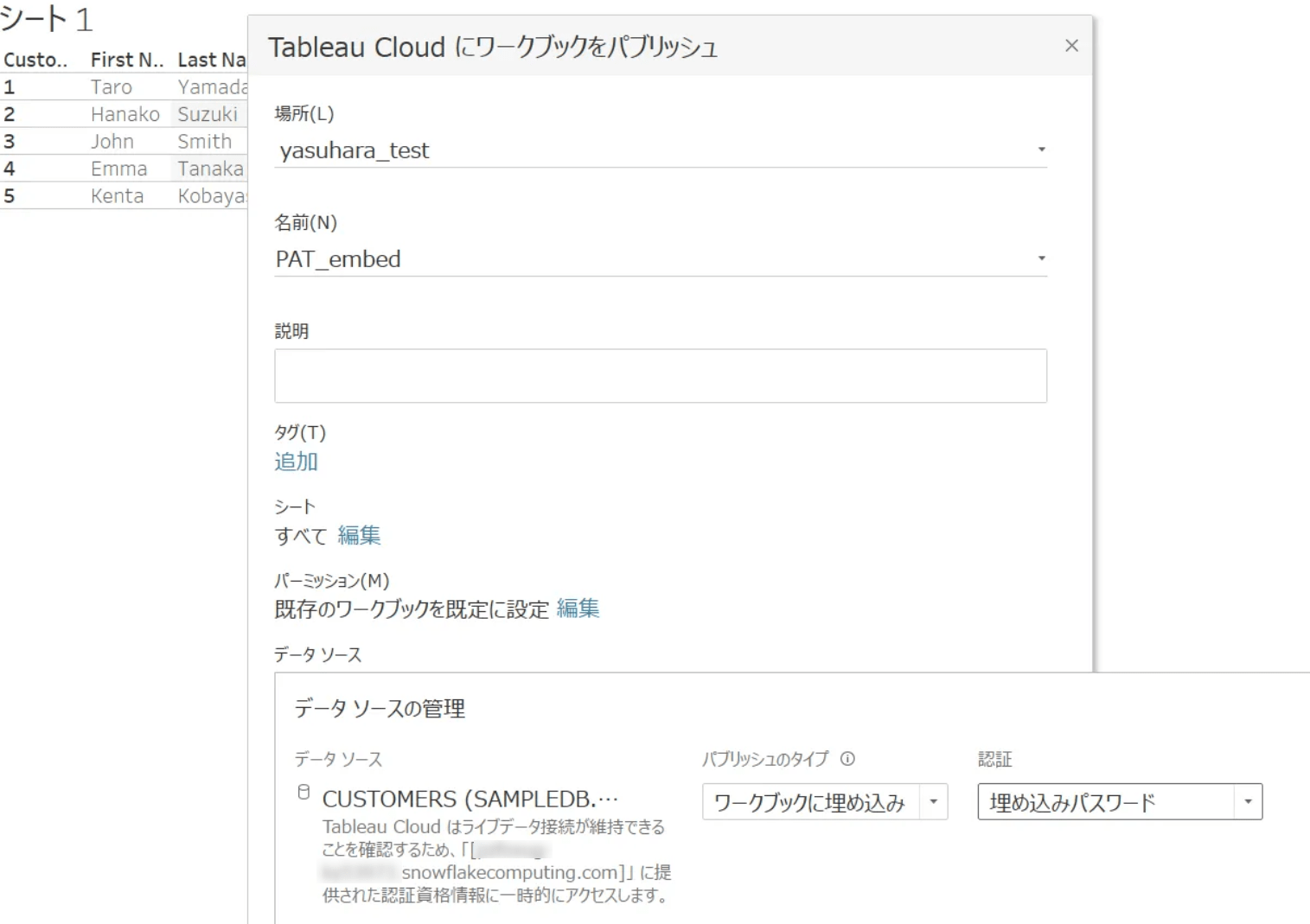Click 編集 link for permissions setting
This screenshot has height=924, width=1310.
coord(578,609)
